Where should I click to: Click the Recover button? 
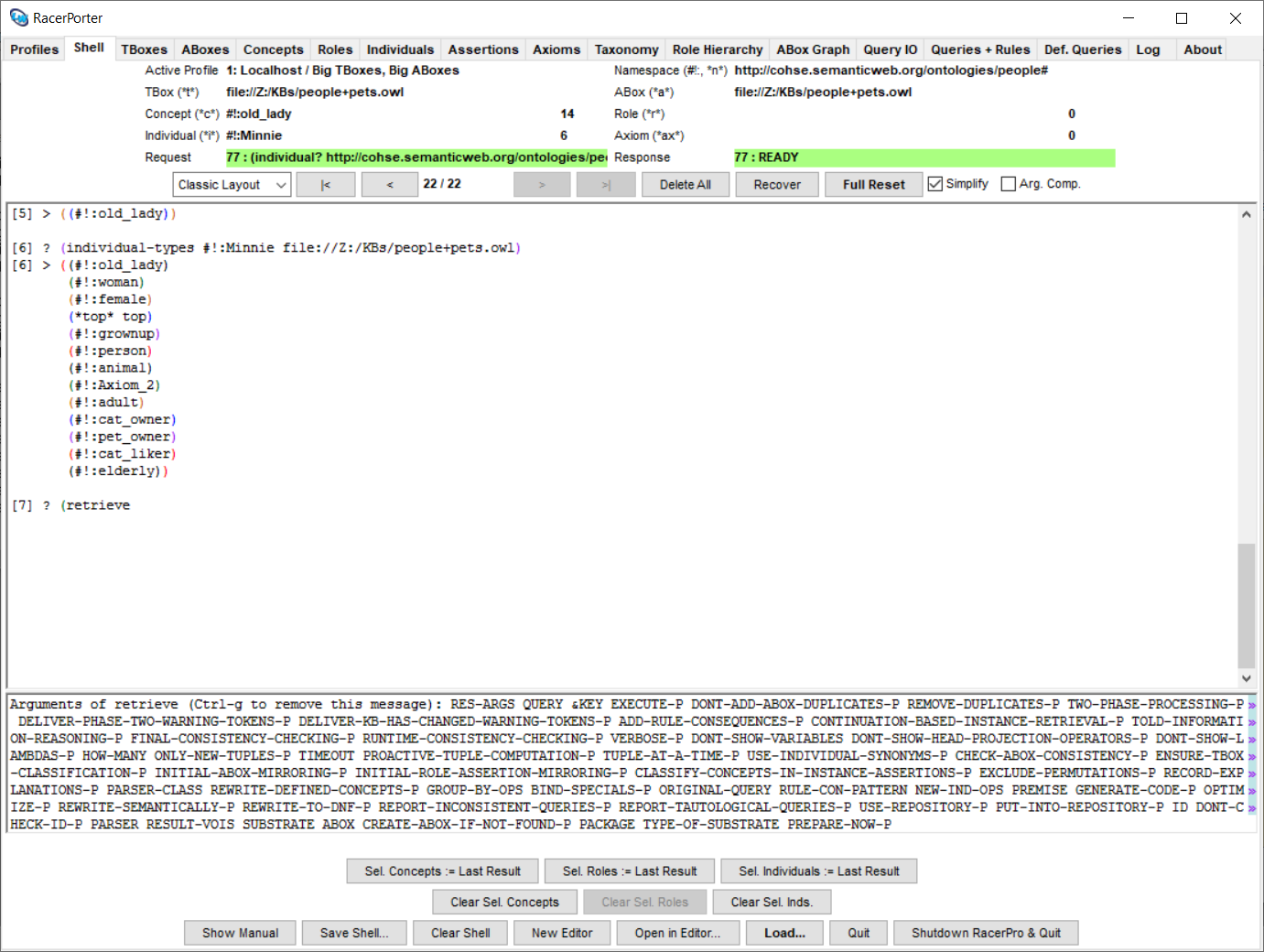(x=777, y=185)
